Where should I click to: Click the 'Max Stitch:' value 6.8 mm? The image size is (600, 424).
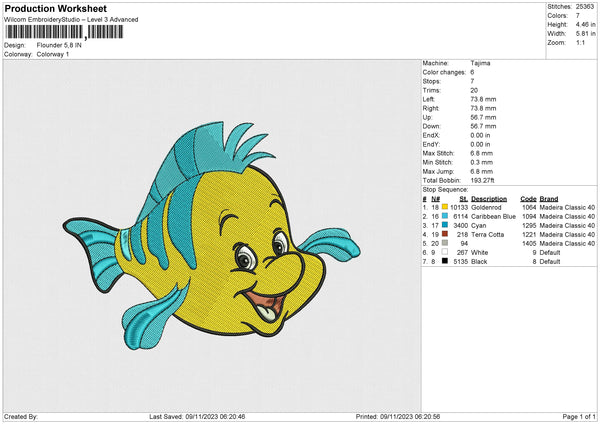click(x=482, y=153)
